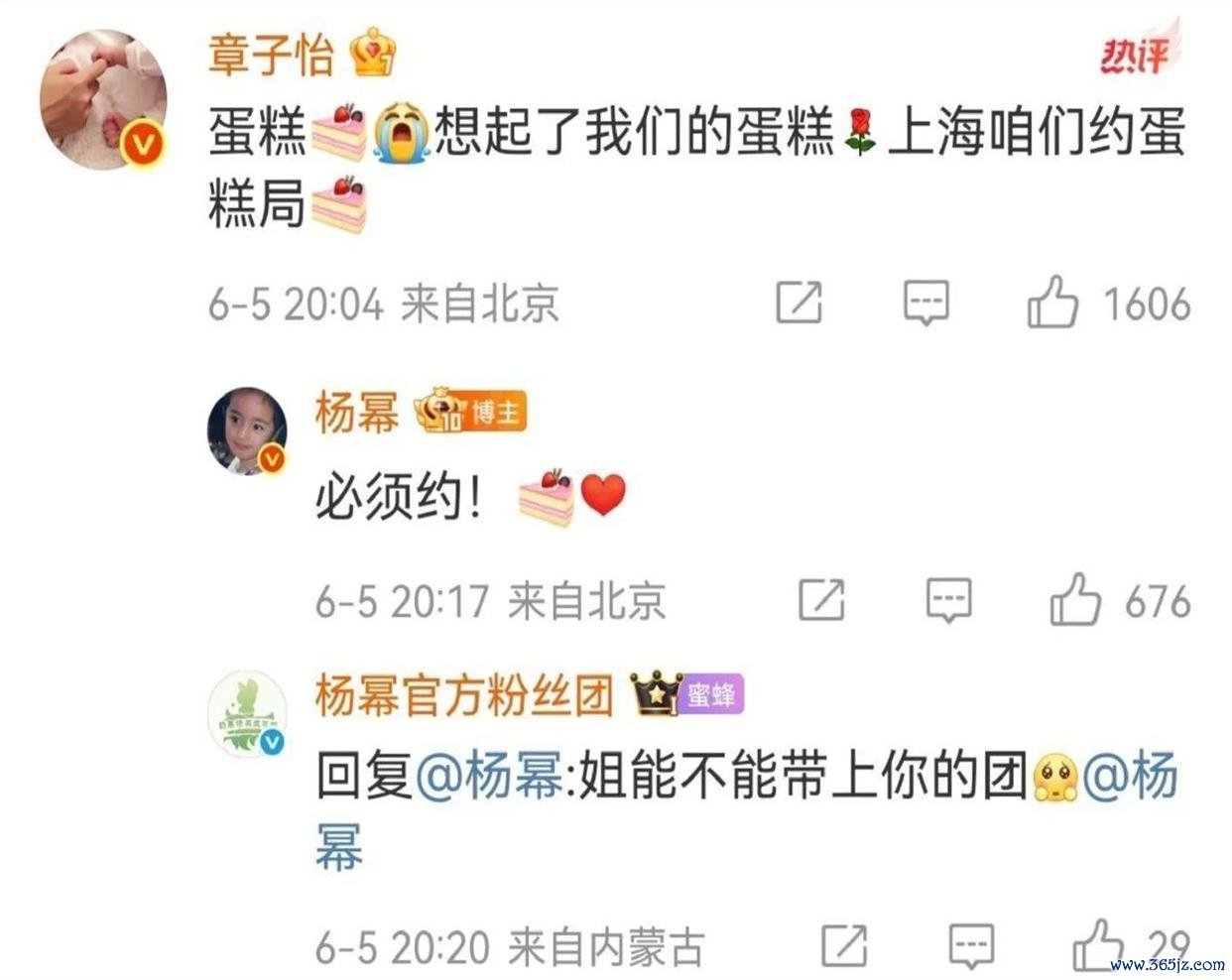The height and width of the screenshot is (980, 1232).
Task: Share 章子怡's comment via repost icon
Action: (799, 303)
